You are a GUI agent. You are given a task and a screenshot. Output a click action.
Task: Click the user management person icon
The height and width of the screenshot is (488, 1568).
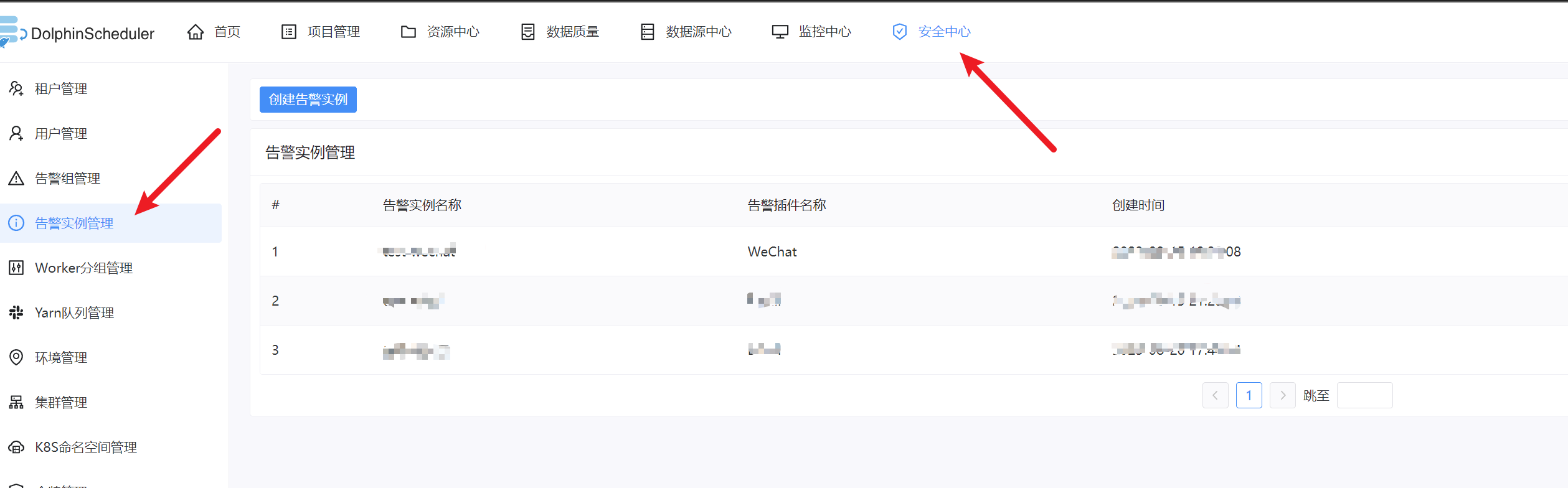(16, 134)
